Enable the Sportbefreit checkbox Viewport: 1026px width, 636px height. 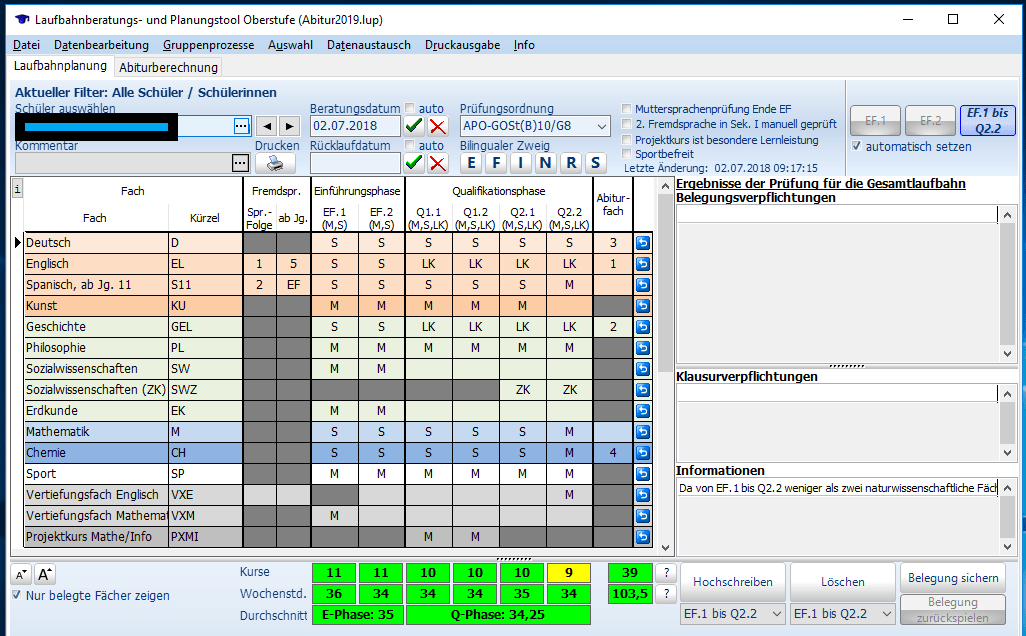[x=627, y=155]
